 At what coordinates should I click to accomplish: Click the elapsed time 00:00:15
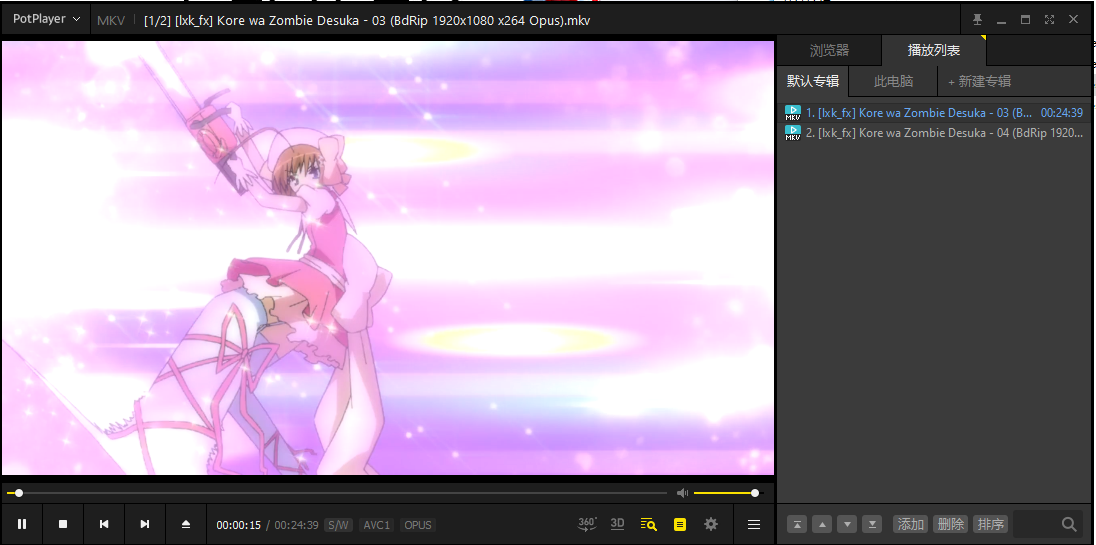[238, 525]
